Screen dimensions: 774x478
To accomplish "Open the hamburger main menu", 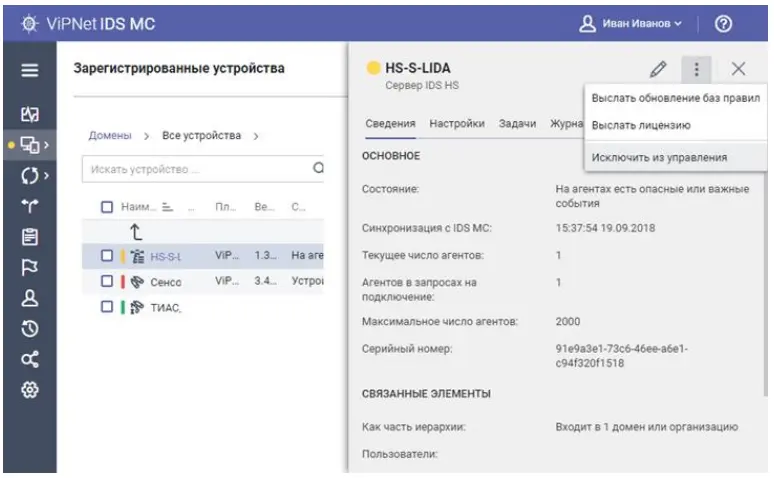I will [30, 70].
